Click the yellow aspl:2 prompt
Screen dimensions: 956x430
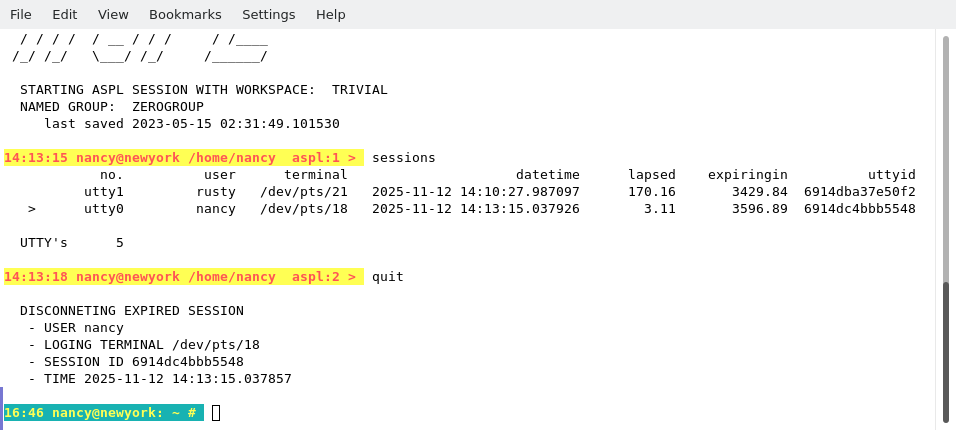tap(182, 277)
